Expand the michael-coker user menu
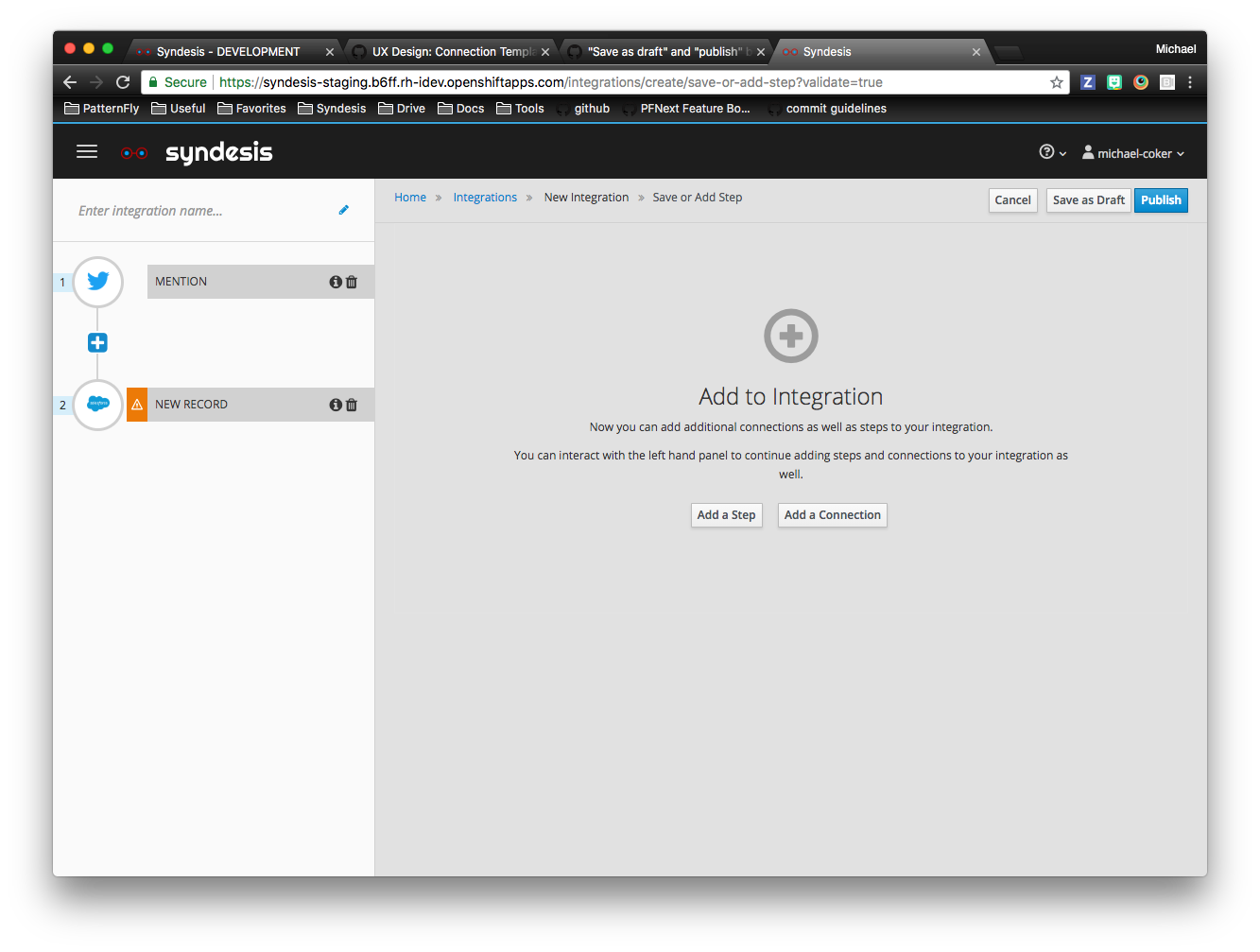 pos(1132,152)
